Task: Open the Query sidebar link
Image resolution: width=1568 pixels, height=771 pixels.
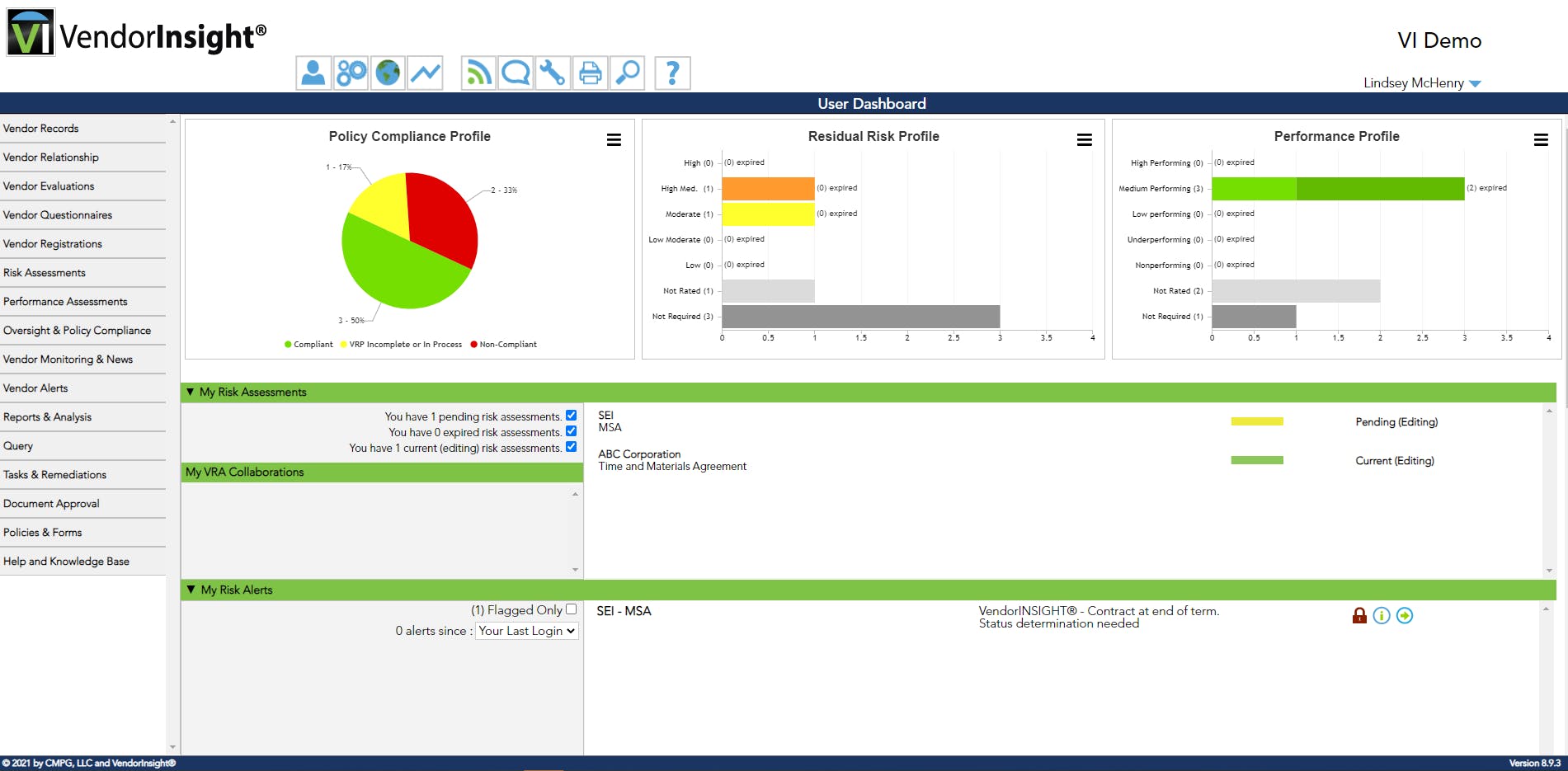Action: [x=82, y=446]
